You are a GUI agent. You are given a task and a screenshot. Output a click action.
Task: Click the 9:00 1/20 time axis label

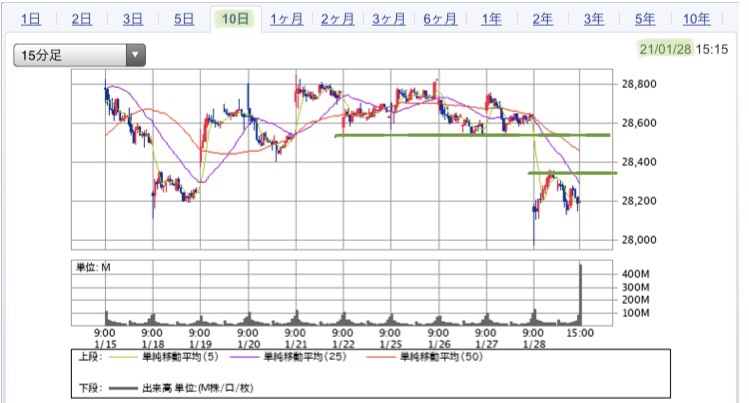pos(248,338)
